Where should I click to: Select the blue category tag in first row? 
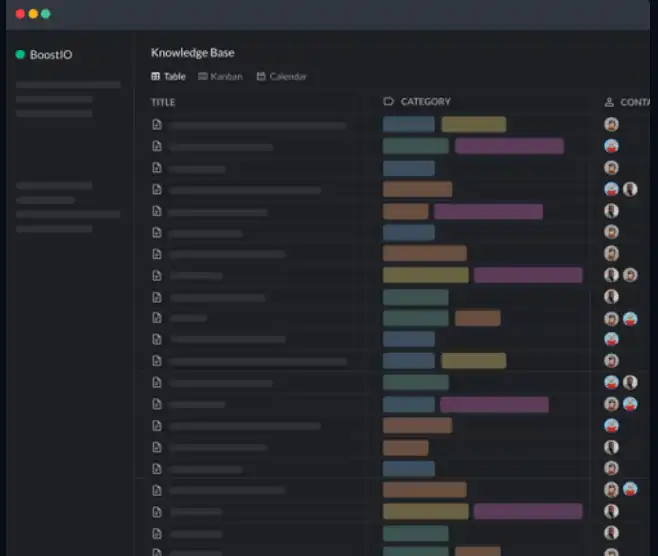pos(409,125)
